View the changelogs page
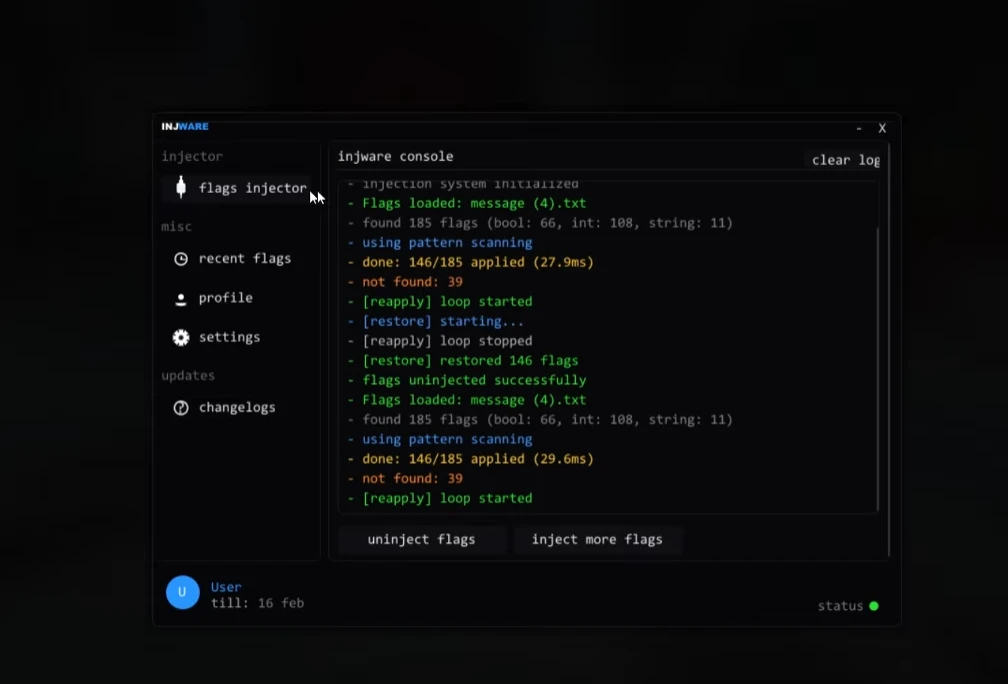1008x684 pixels. [x=237, y=408]
